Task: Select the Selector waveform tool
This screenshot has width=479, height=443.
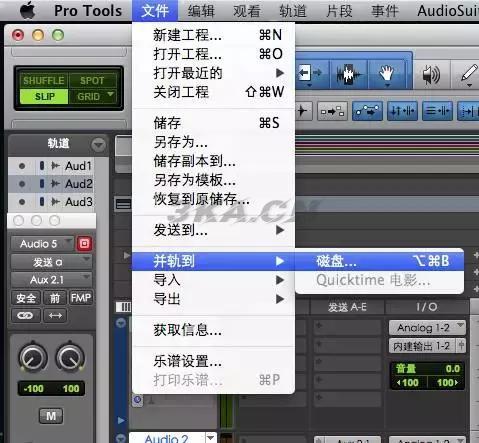Action: [x=349, y=74]
